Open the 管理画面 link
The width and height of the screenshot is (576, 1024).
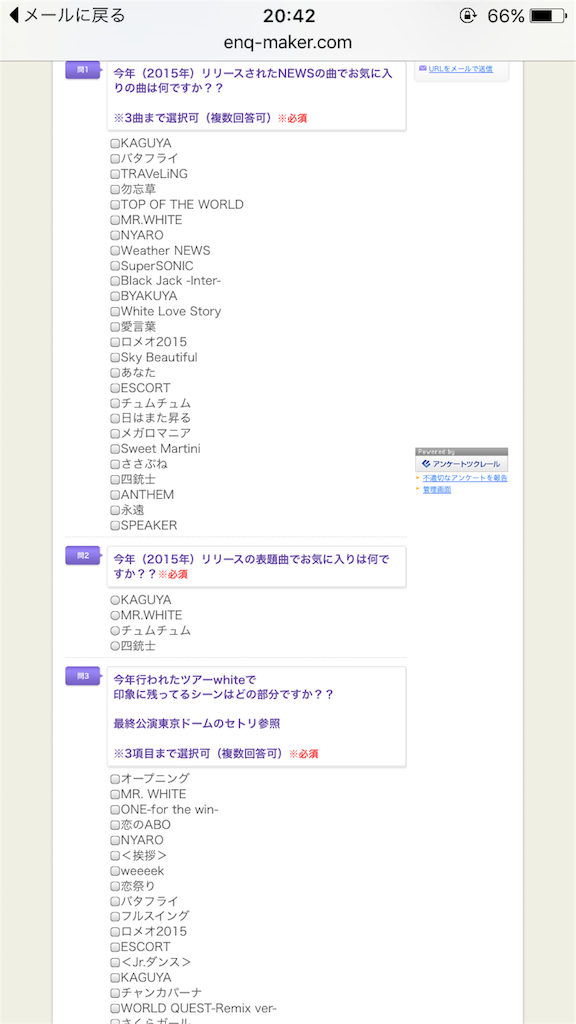coord(436,490)
